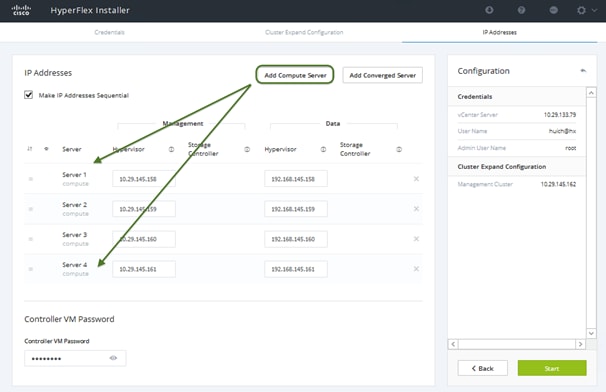Edit Server 4 data hypervisor IP 192.168.145.161
The width and height of the screenshot is (606, 392).
[296, 269]
